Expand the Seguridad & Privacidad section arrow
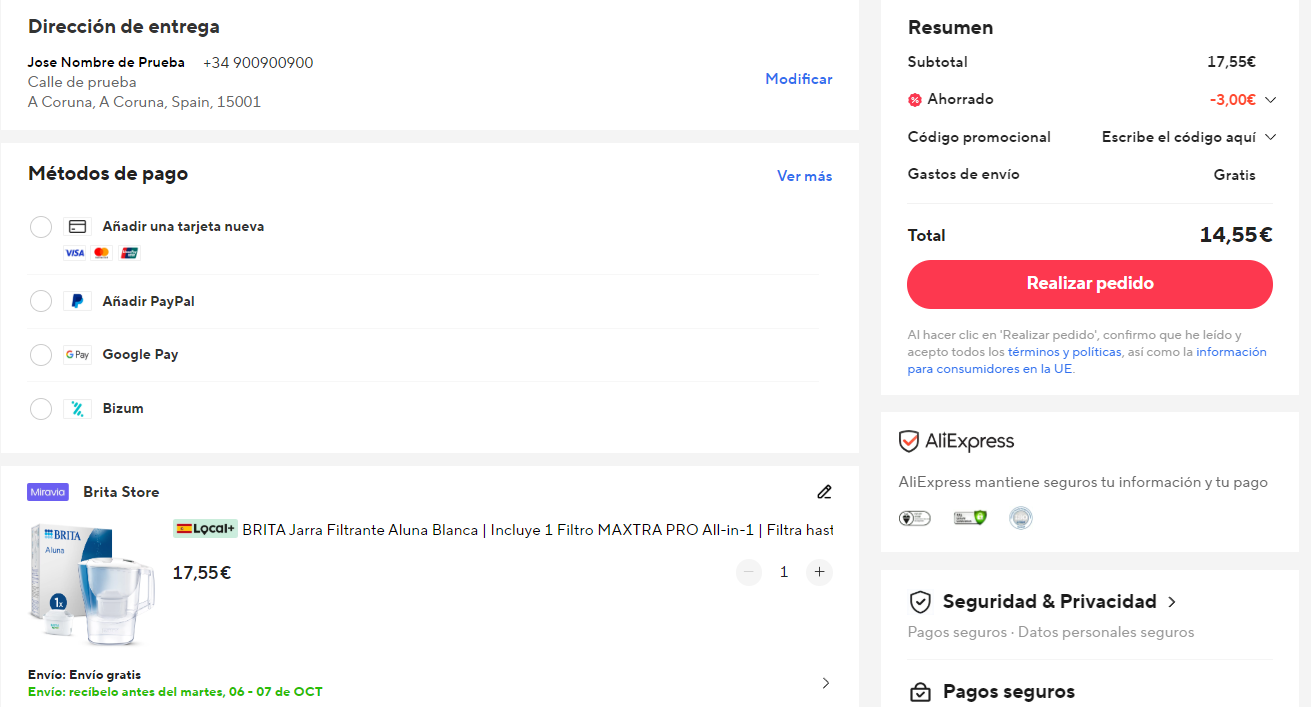 pyautogui.click(x=1172, y=602)
